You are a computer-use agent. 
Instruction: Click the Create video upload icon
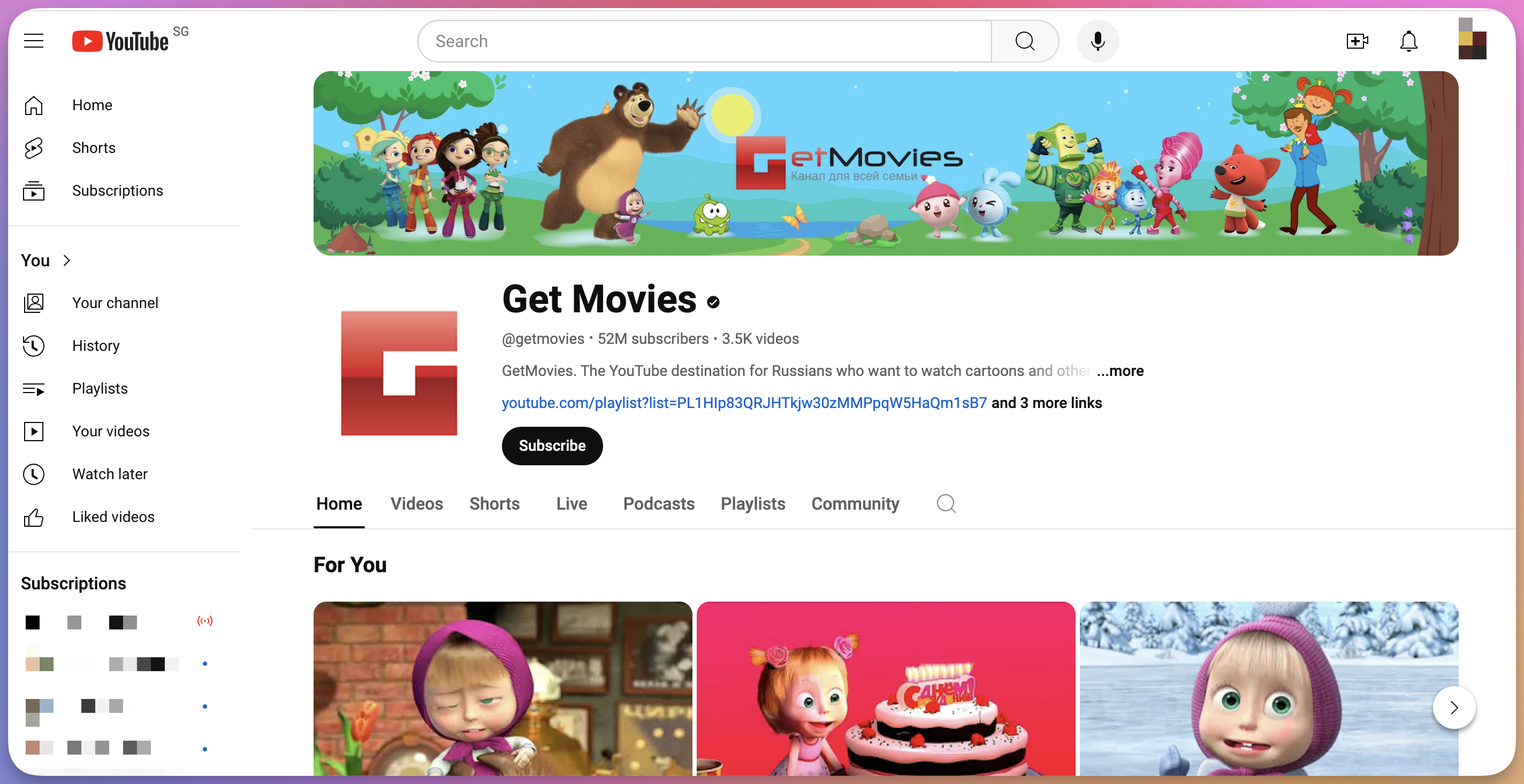pos(1357,41)
